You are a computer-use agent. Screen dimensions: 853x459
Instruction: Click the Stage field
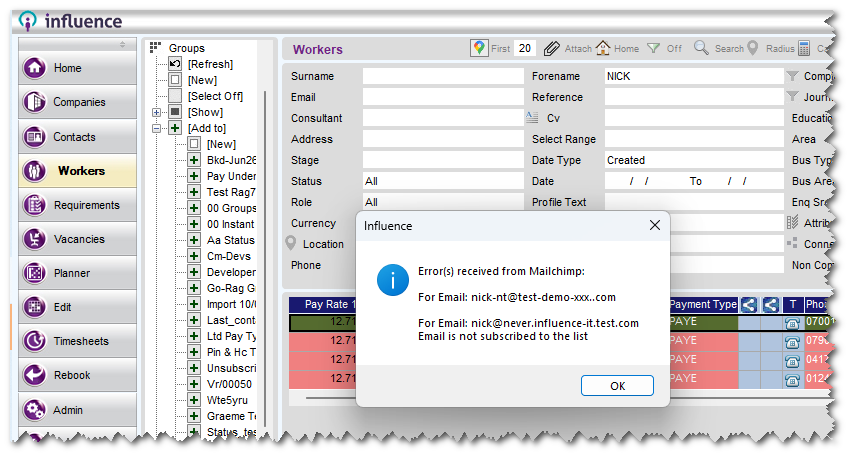(443, 160)
